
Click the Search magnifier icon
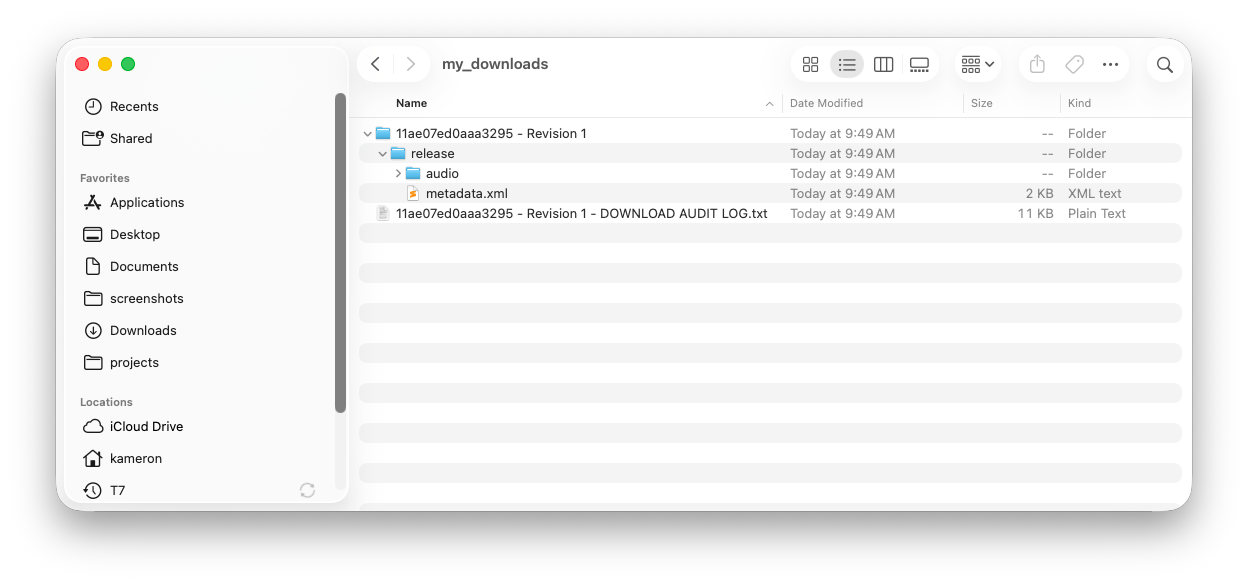click(1164, 64)
